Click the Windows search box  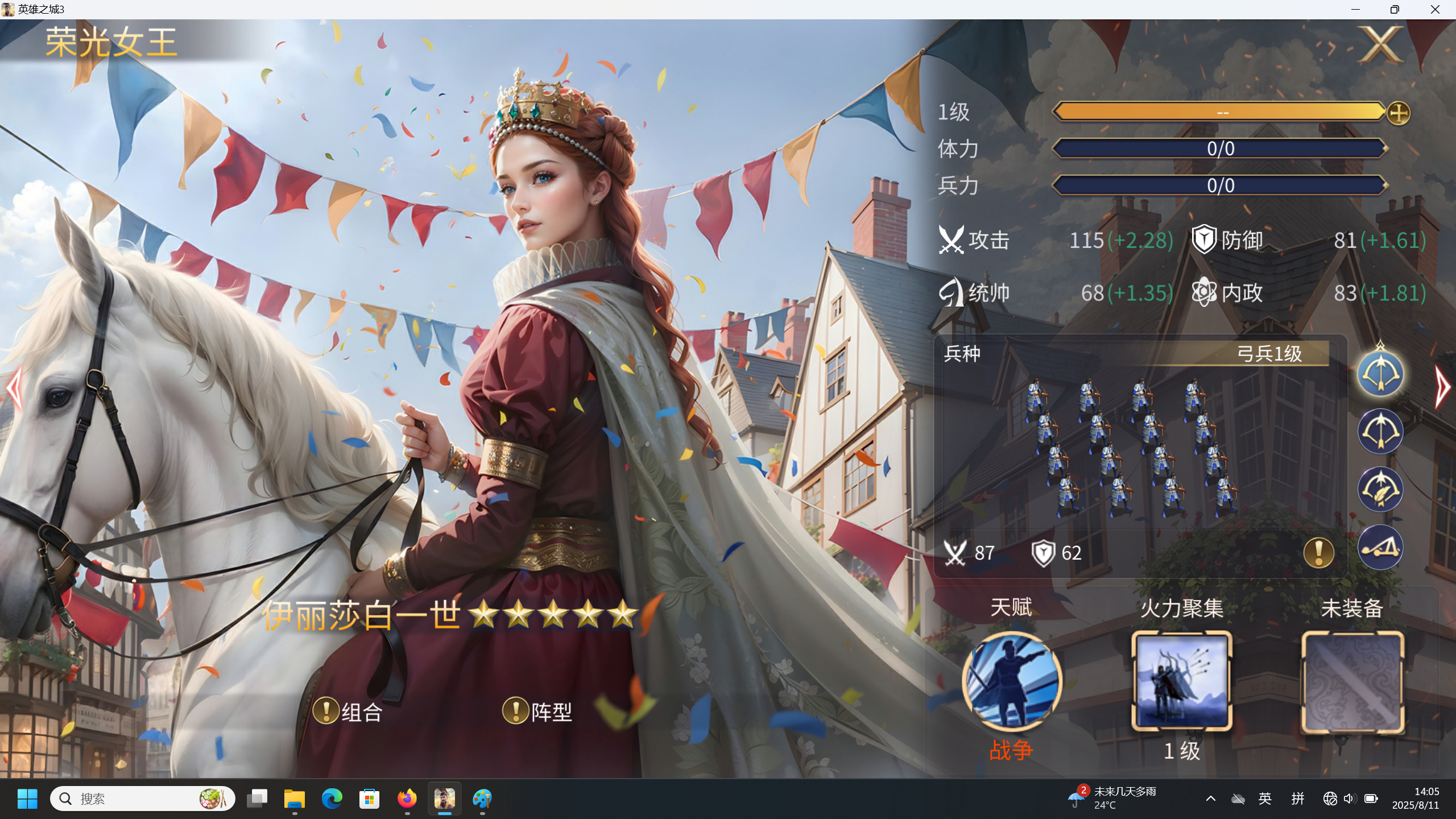(x=143, y=799)
